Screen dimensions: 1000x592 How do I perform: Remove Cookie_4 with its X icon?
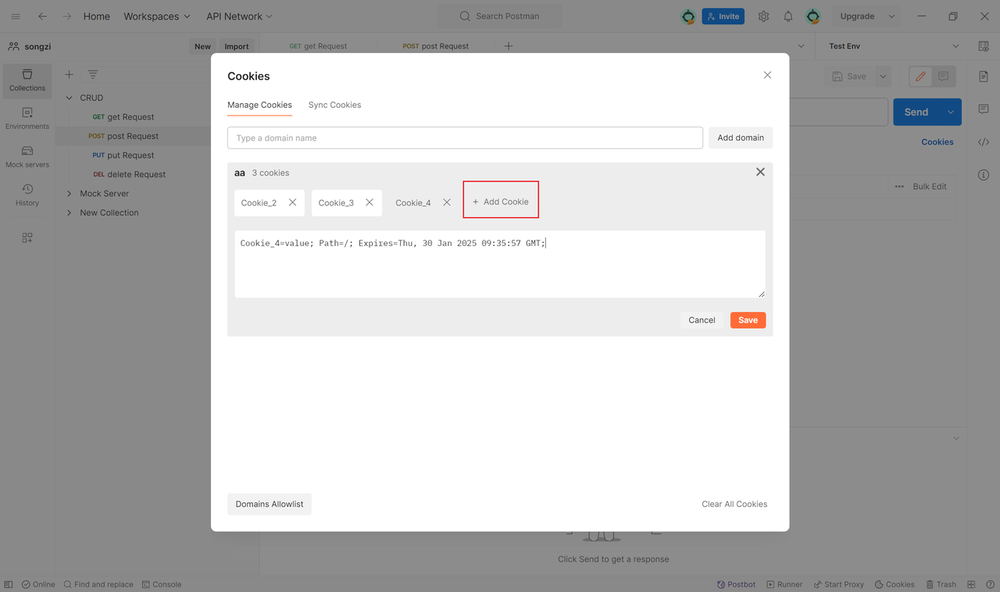446,202
